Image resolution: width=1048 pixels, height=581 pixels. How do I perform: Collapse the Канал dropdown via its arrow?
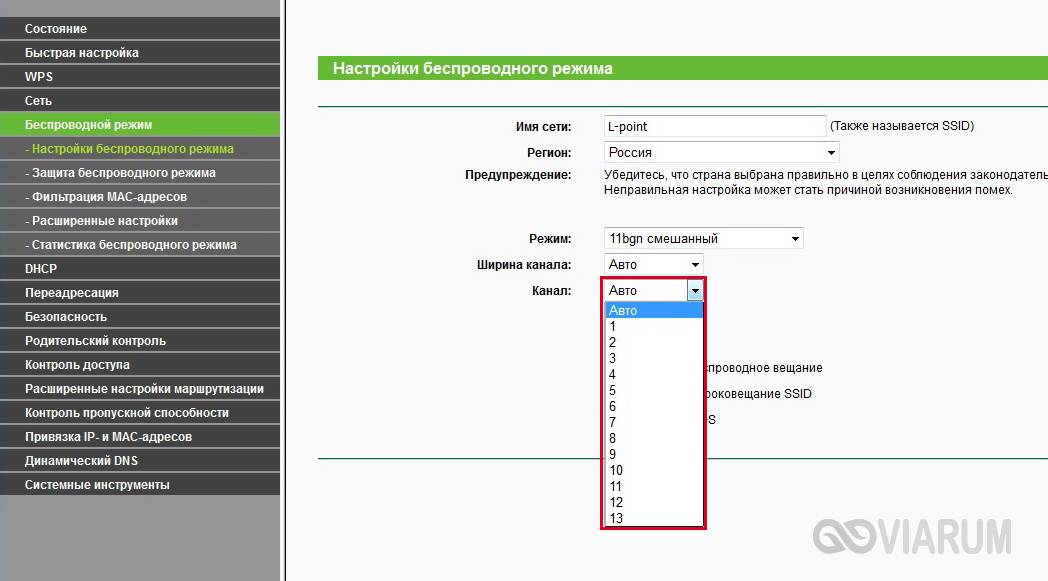[x=695, y=291]
